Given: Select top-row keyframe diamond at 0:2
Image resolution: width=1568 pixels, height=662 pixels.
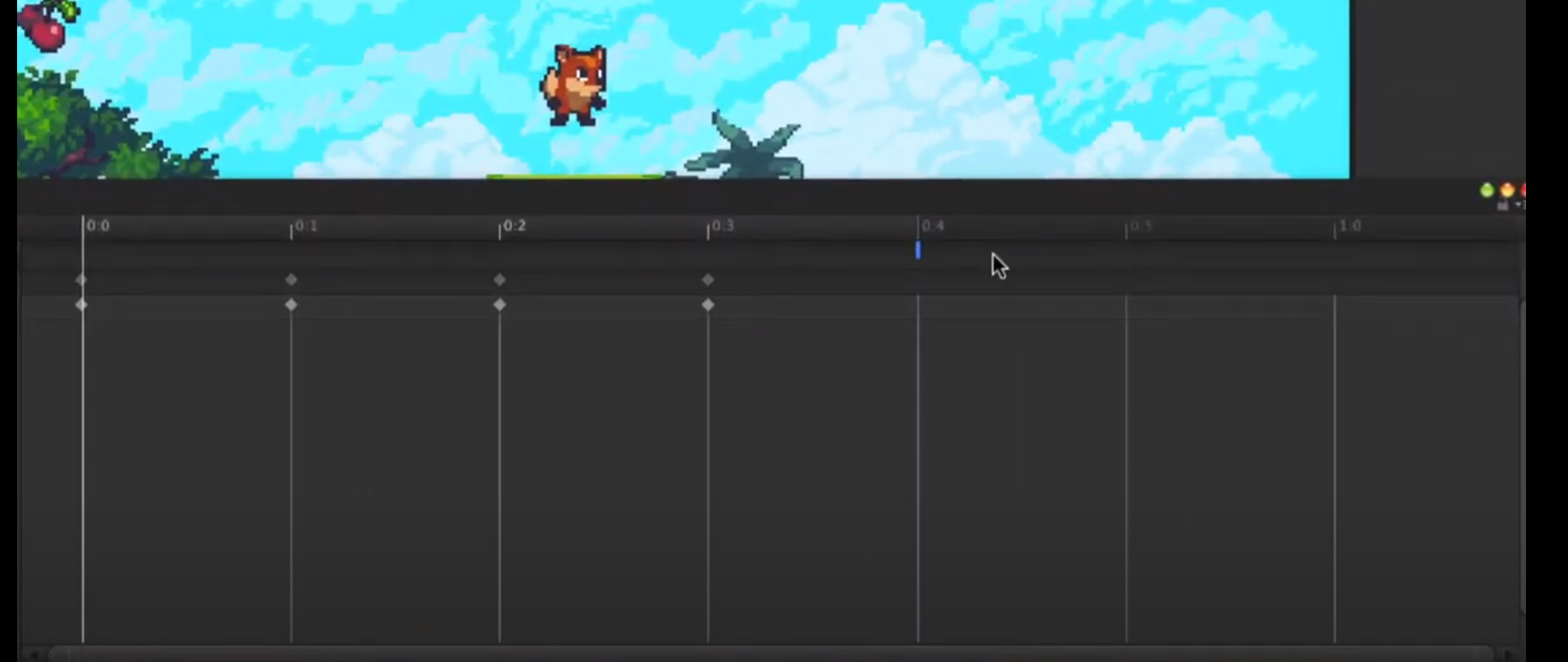Looking at the screenshot, I should click(499, 279).
